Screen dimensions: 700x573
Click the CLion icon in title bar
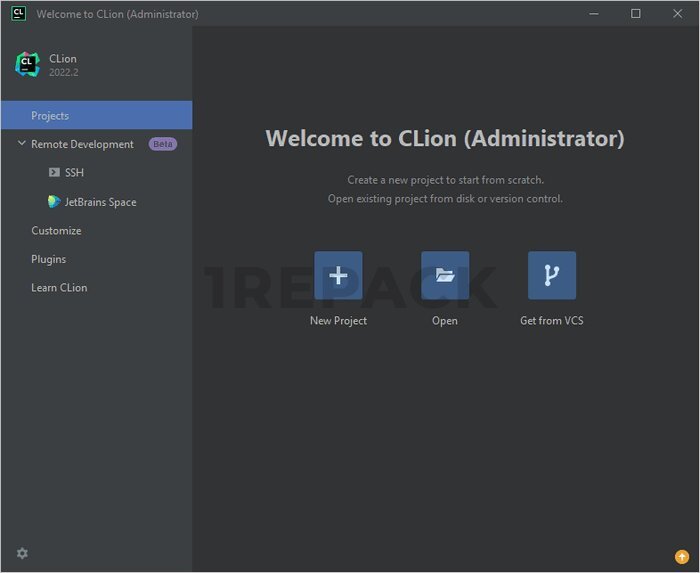click(18, 14)
